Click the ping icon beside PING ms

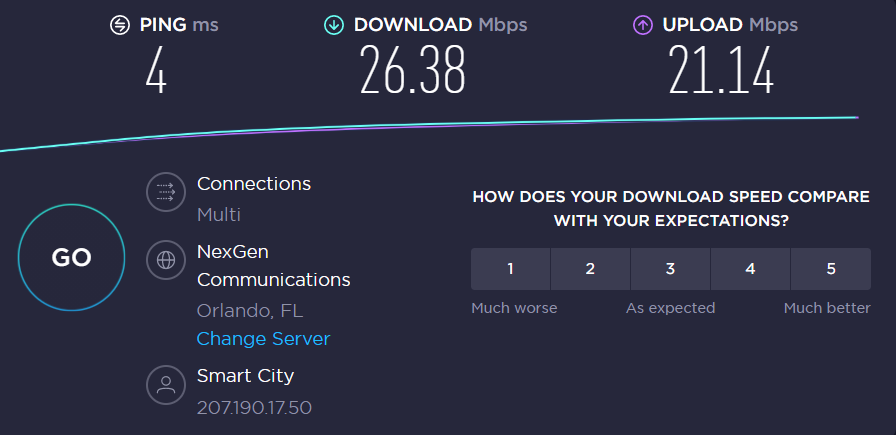(120, 25)
